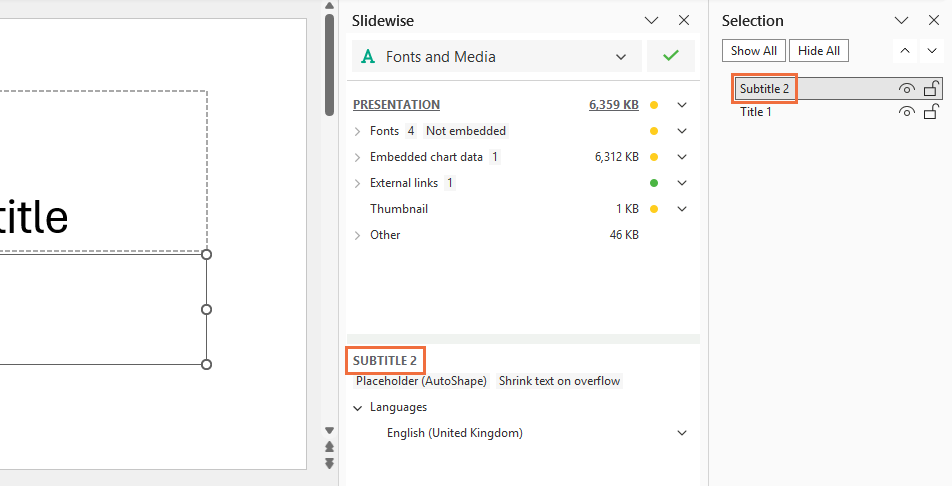Click the 6,359 KB total size link
This screenshot has width=952, height=486.
pos(613,104)
